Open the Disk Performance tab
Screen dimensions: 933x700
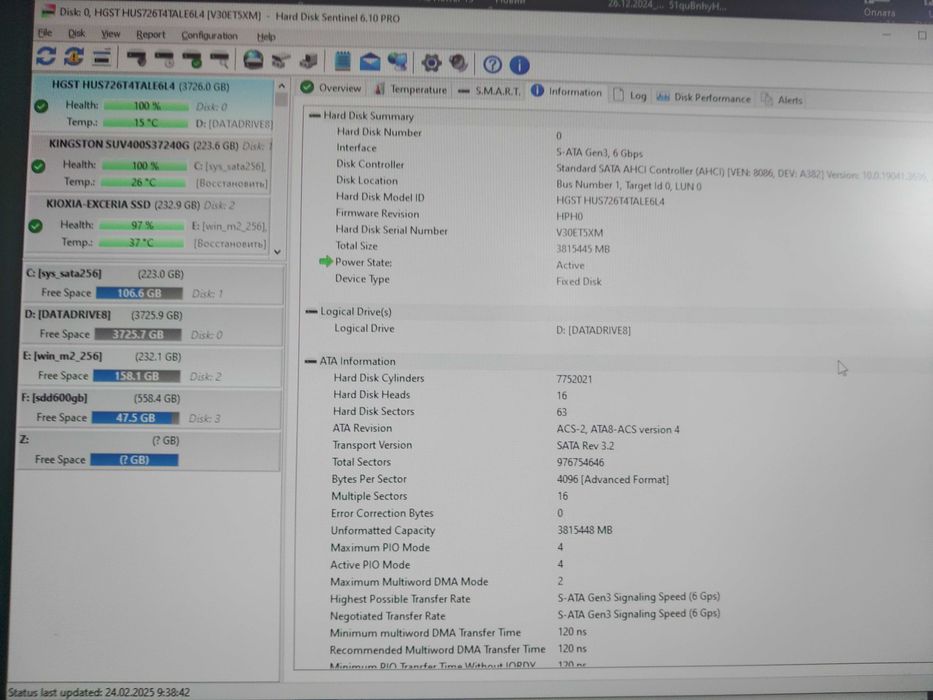point(703,98)
